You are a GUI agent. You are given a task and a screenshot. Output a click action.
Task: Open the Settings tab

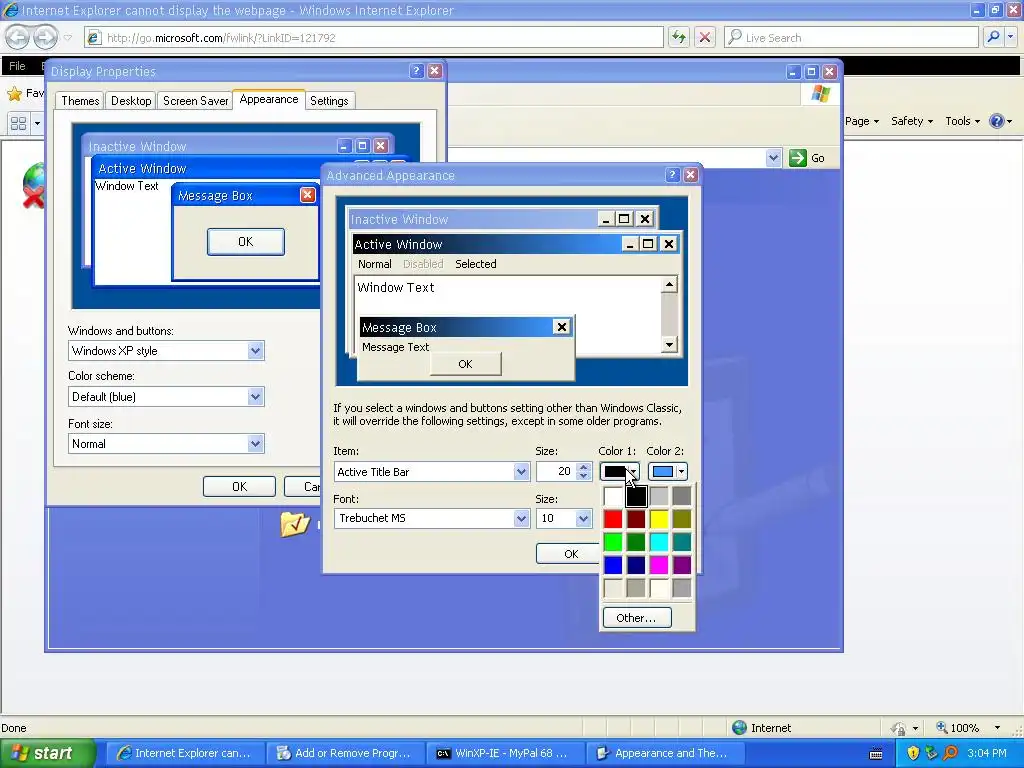click(329, 101)
